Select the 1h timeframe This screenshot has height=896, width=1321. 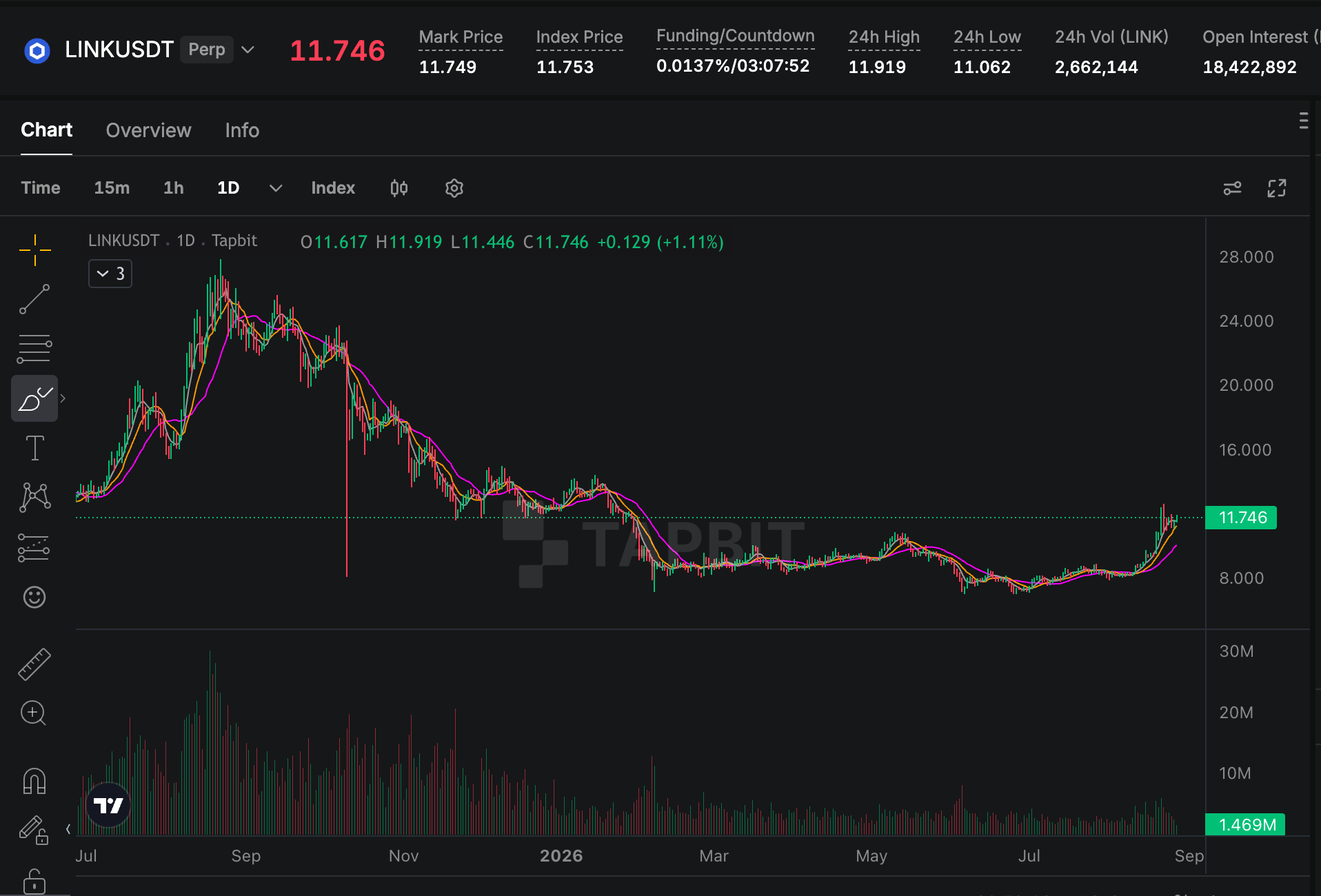(x=174, y=188)
